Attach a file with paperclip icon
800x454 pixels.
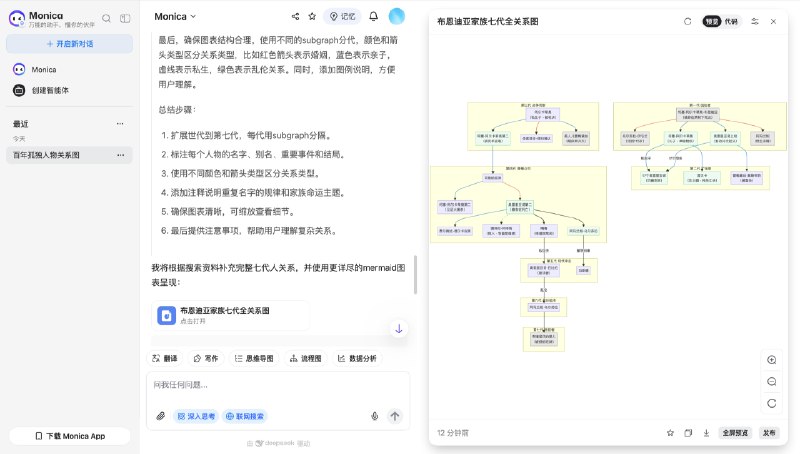pyautogui.click(x=161, y=416)
